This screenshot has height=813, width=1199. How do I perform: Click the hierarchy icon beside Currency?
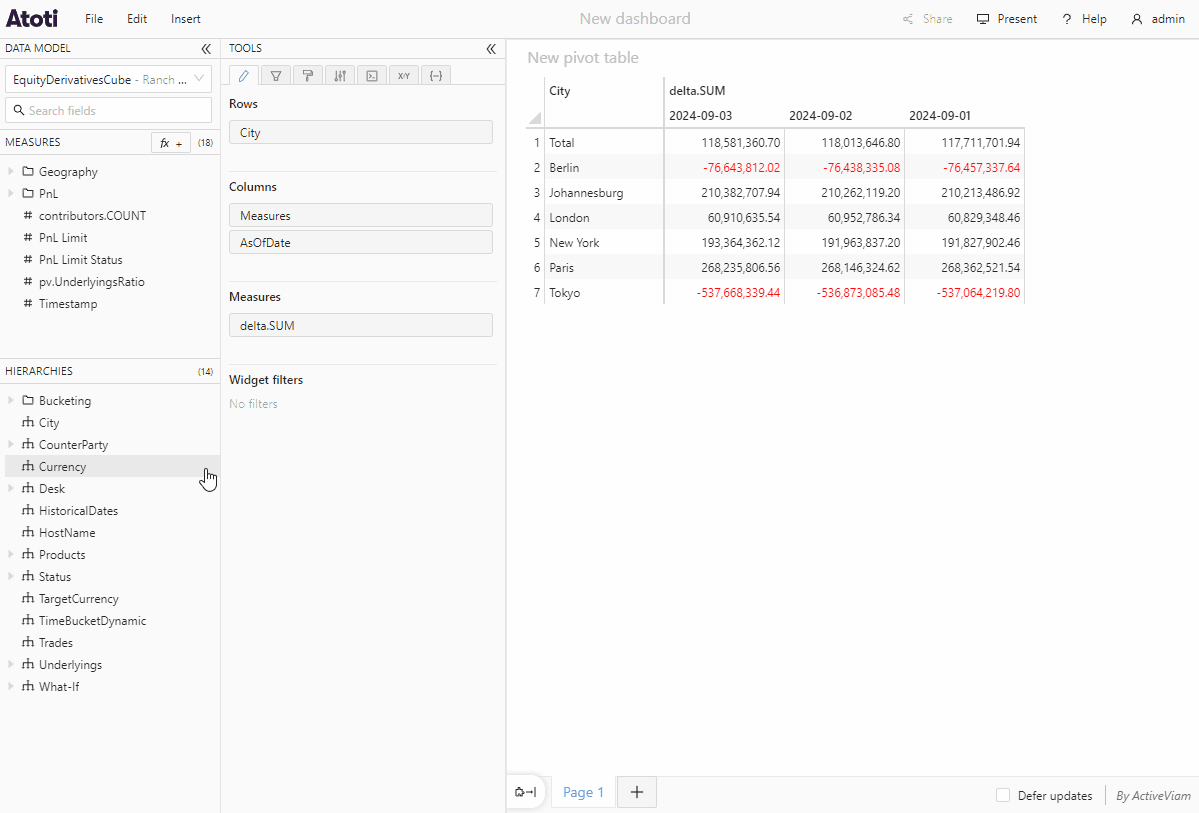28,466
